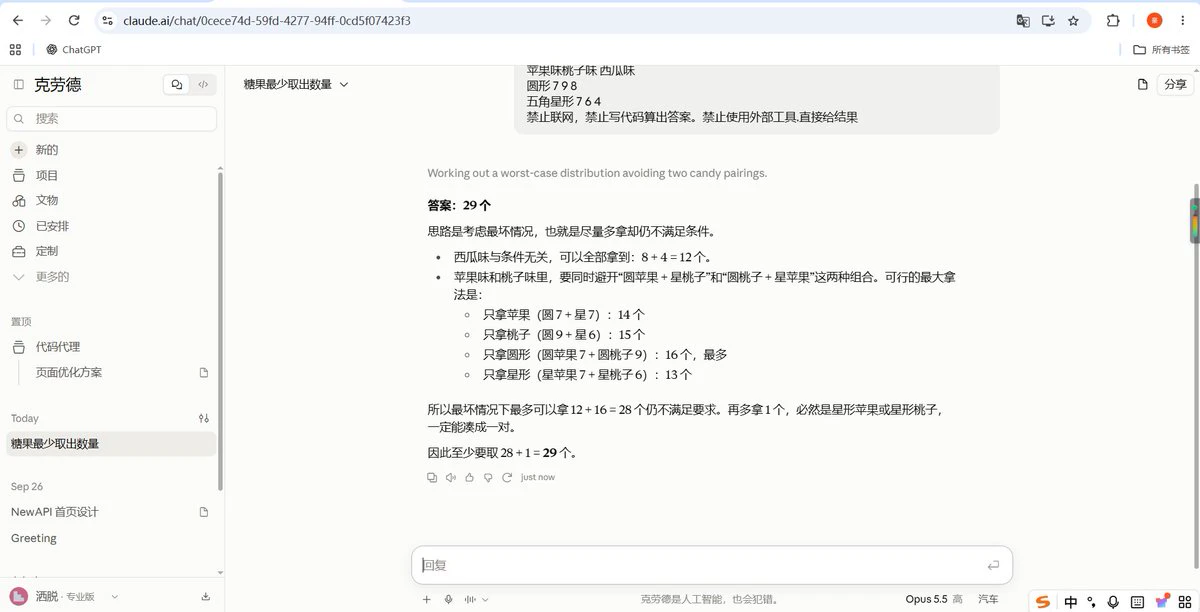The height and width of the screenshot is (612, 1200).
Task: Give the response a thumbs up
Action: [x=470, y=477]
